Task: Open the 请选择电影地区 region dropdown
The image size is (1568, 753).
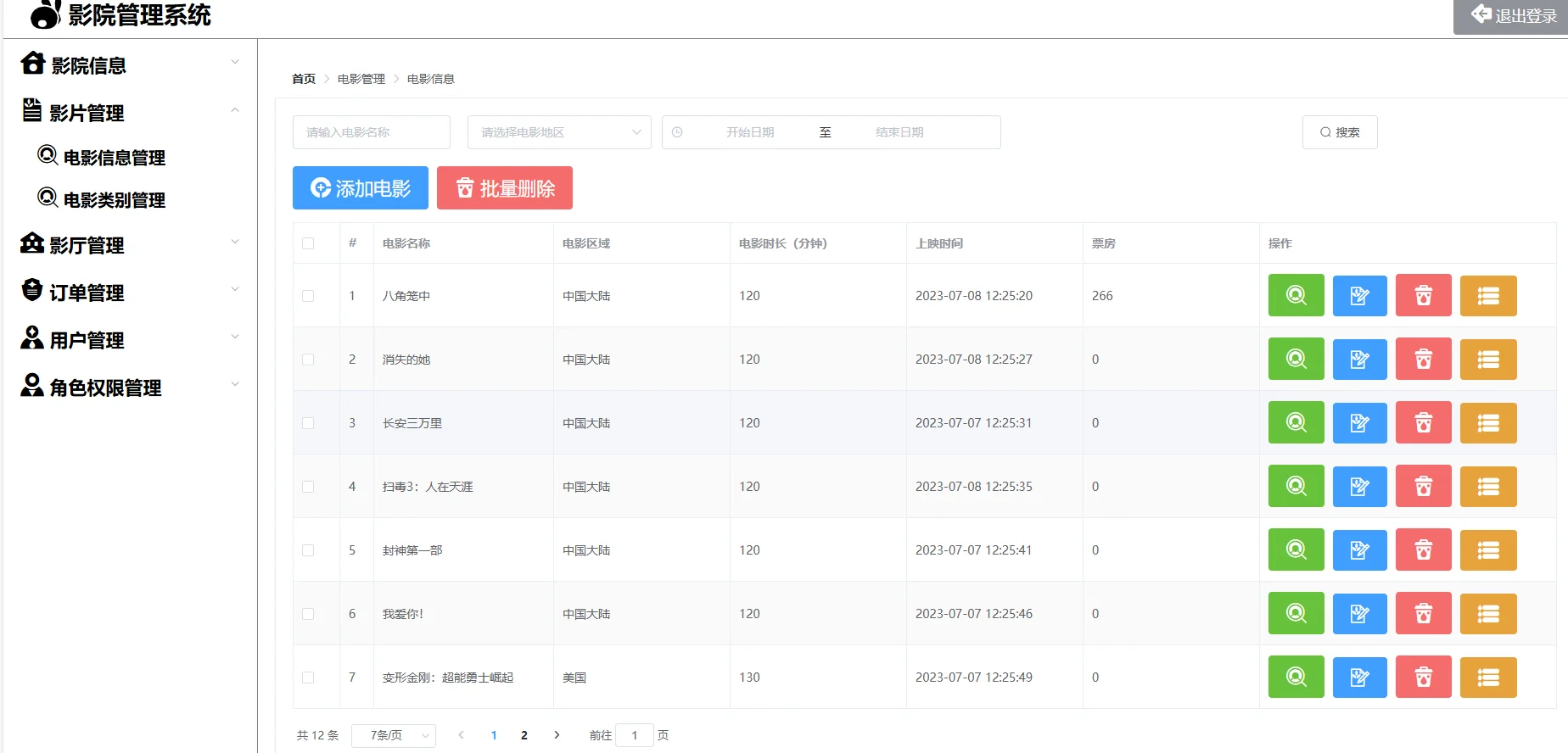Action: [x=559, y=132]
